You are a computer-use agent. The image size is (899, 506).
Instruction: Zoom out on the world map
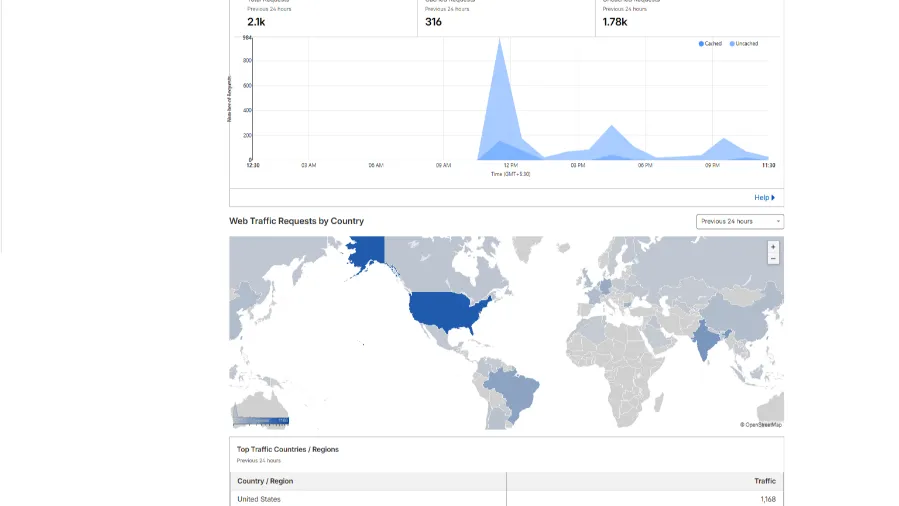point(773,258)
